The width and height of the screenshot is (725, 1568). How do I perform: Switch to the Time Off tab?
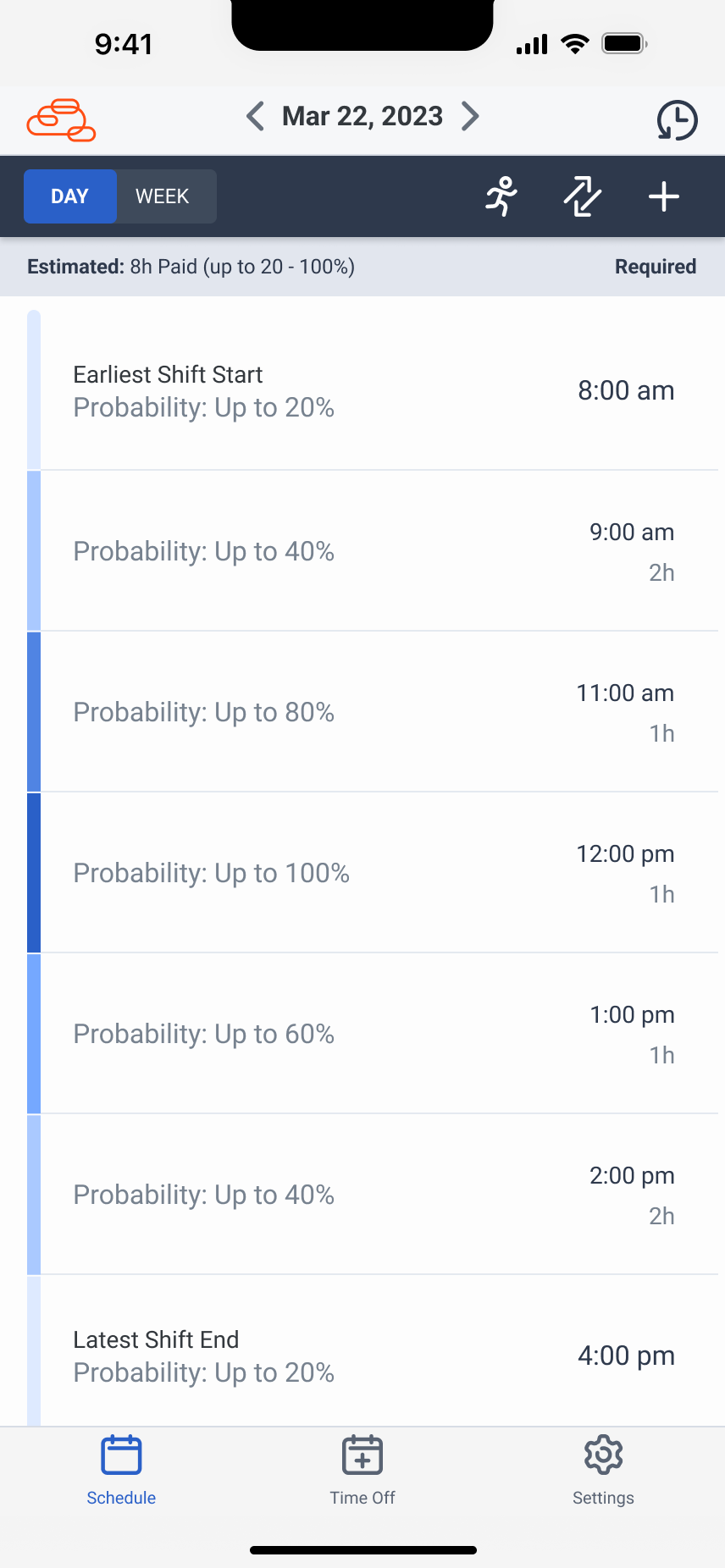click(x=362, y=1470)
